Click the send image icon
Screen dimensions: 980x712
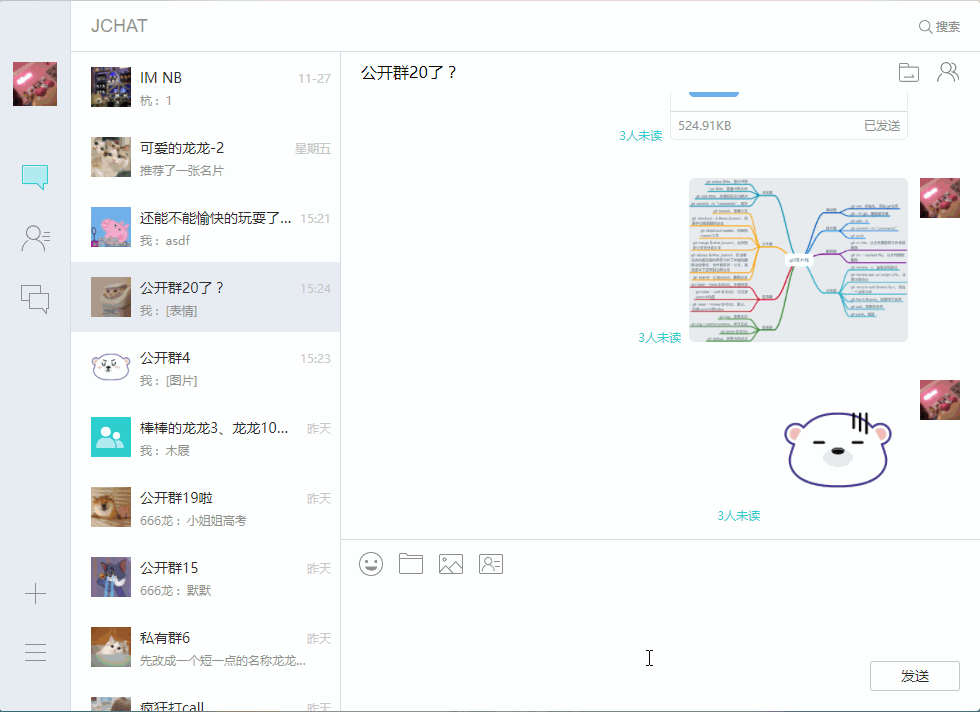pyautogui.click(x=451, y=564)
